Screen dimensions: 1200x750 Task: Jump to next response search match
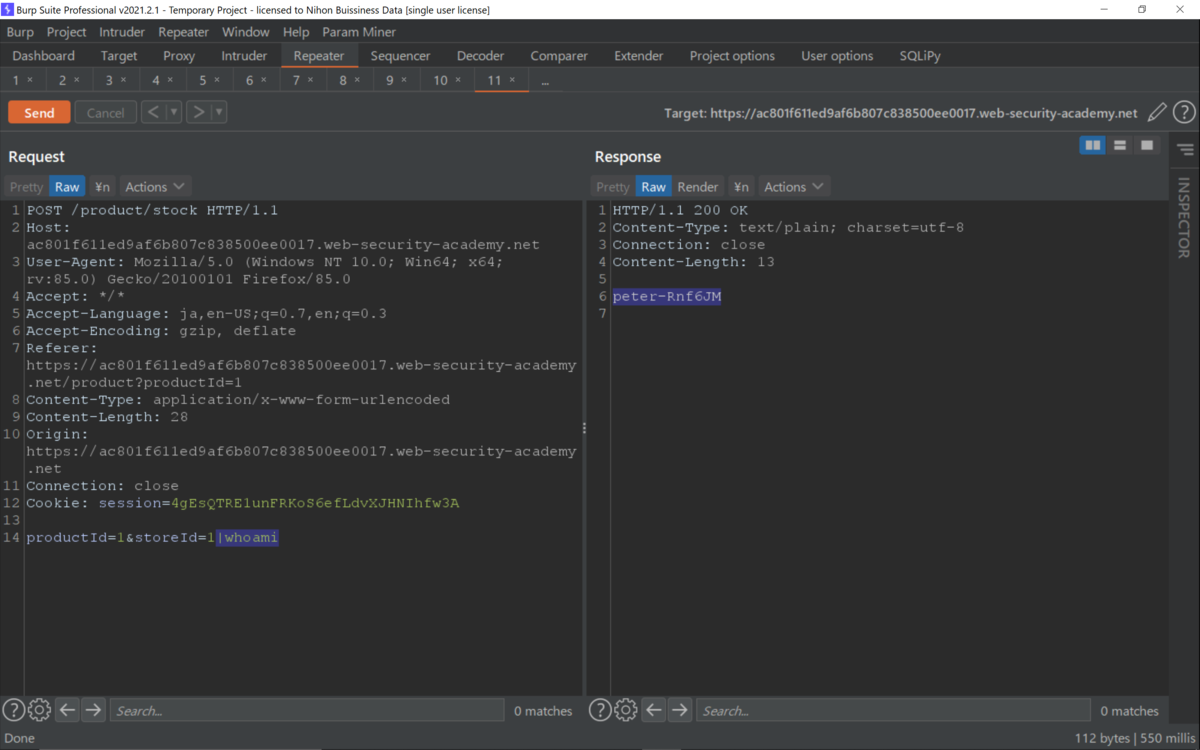[680, 710]
